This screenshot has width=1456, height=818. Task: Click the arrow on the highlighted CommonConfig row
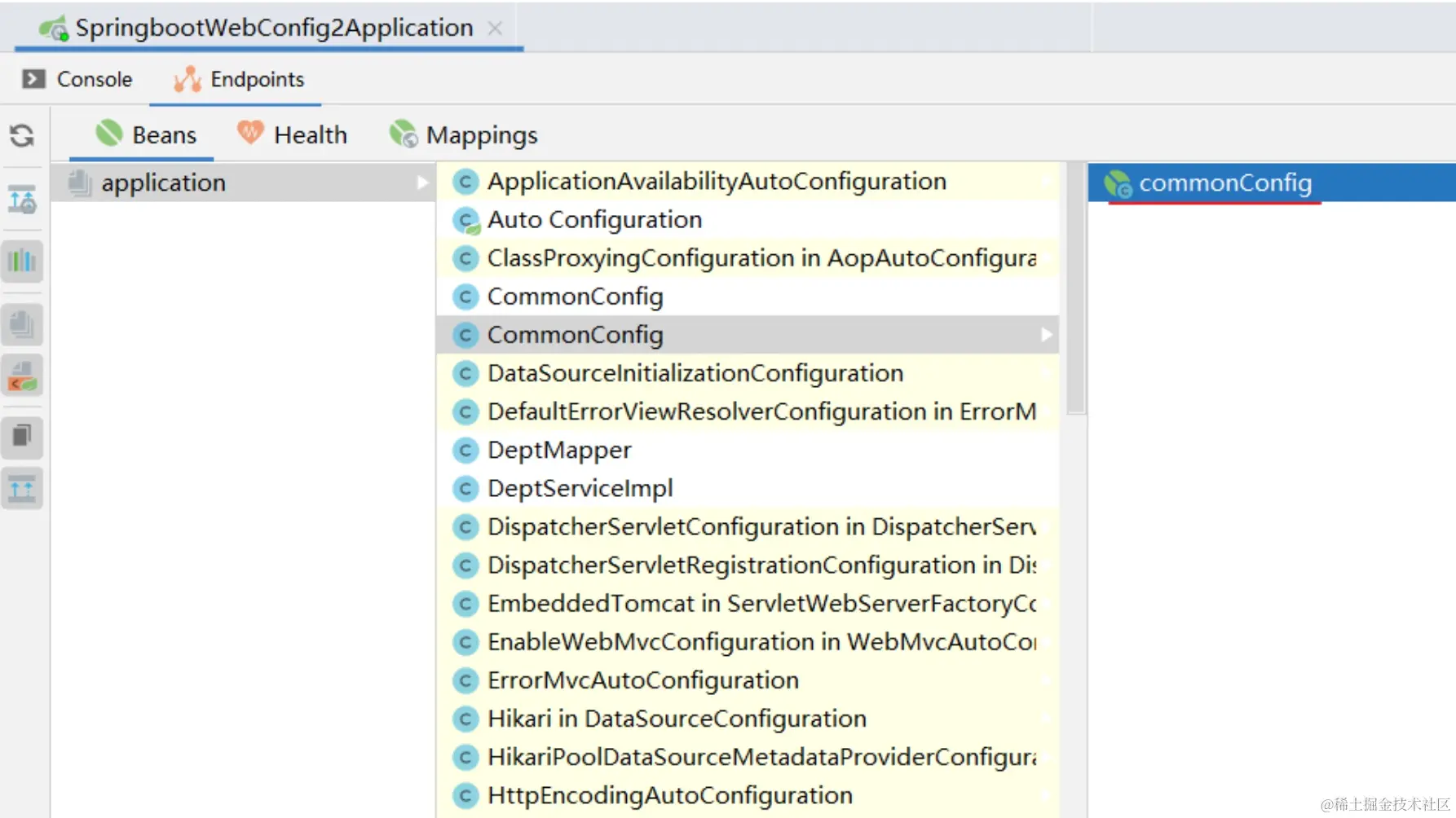[1046, 335]
